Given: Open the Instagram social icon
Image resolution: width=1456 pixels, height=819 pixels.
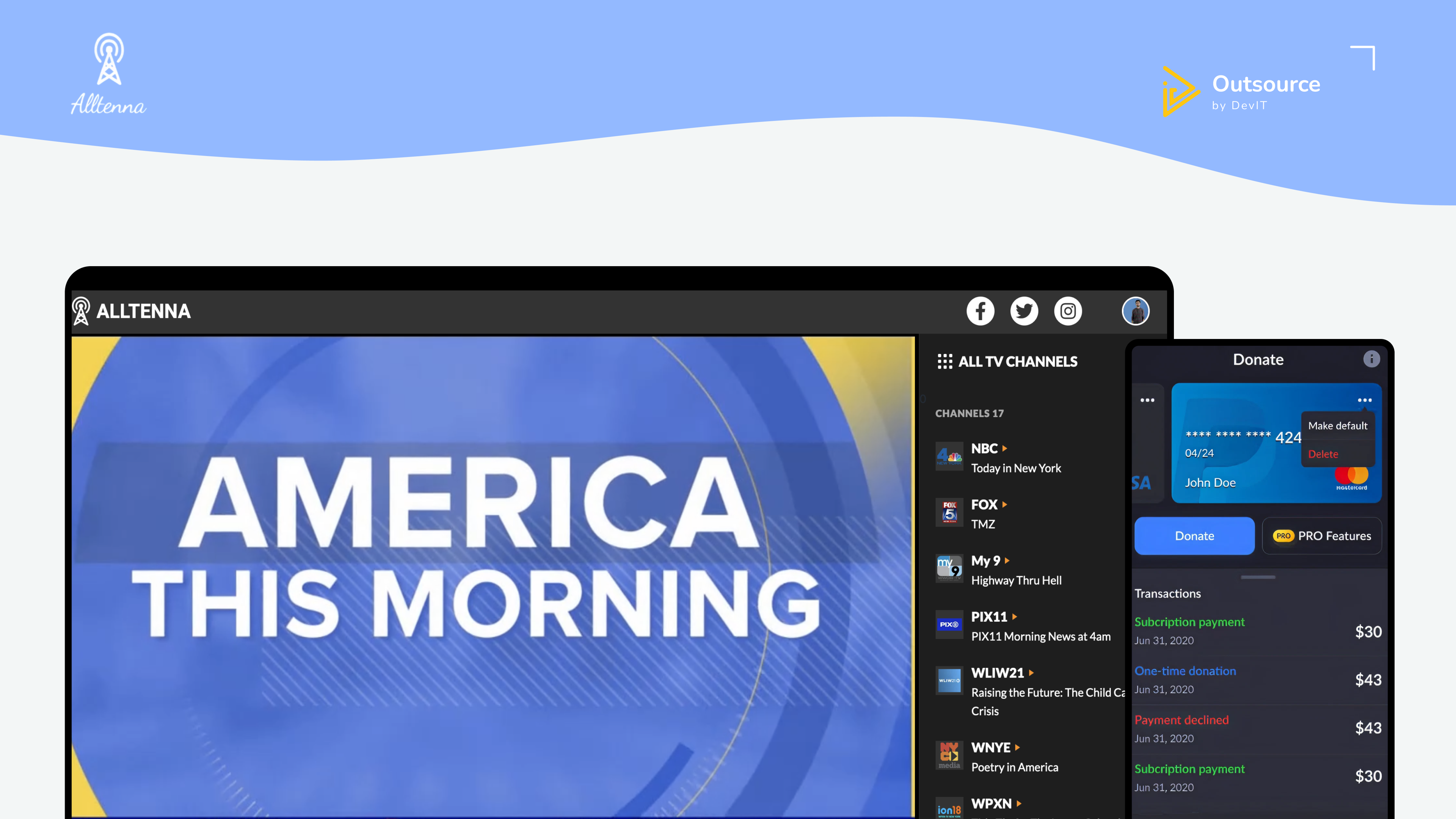Looking at the screenshot, I should point(1068,311).
